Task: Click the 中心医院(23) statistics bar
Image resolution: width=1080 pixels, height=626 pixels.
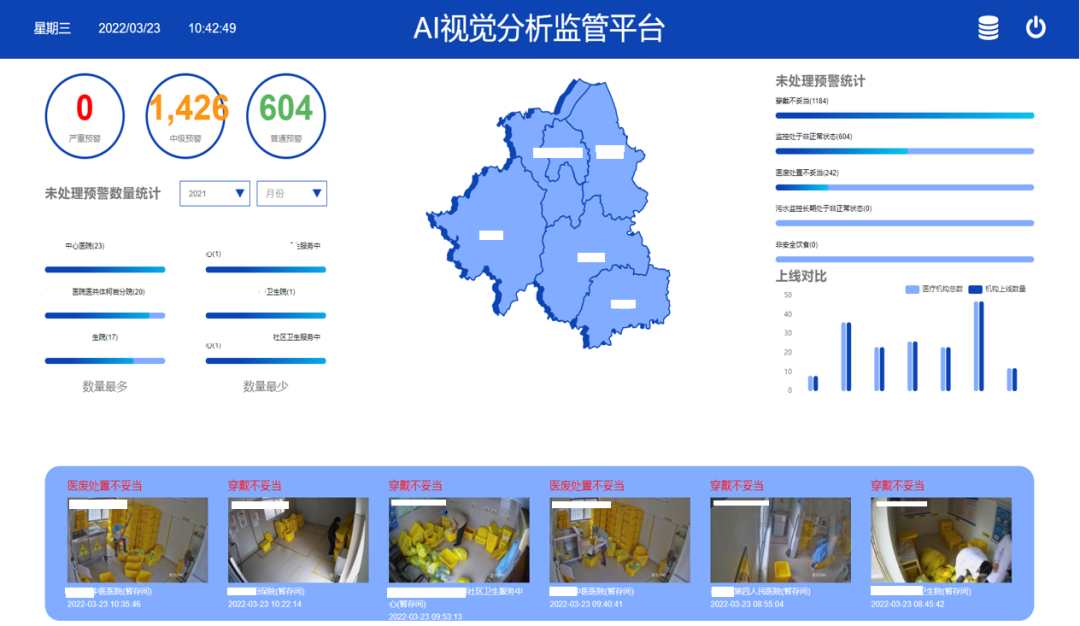Action: (x=105, y=270)
